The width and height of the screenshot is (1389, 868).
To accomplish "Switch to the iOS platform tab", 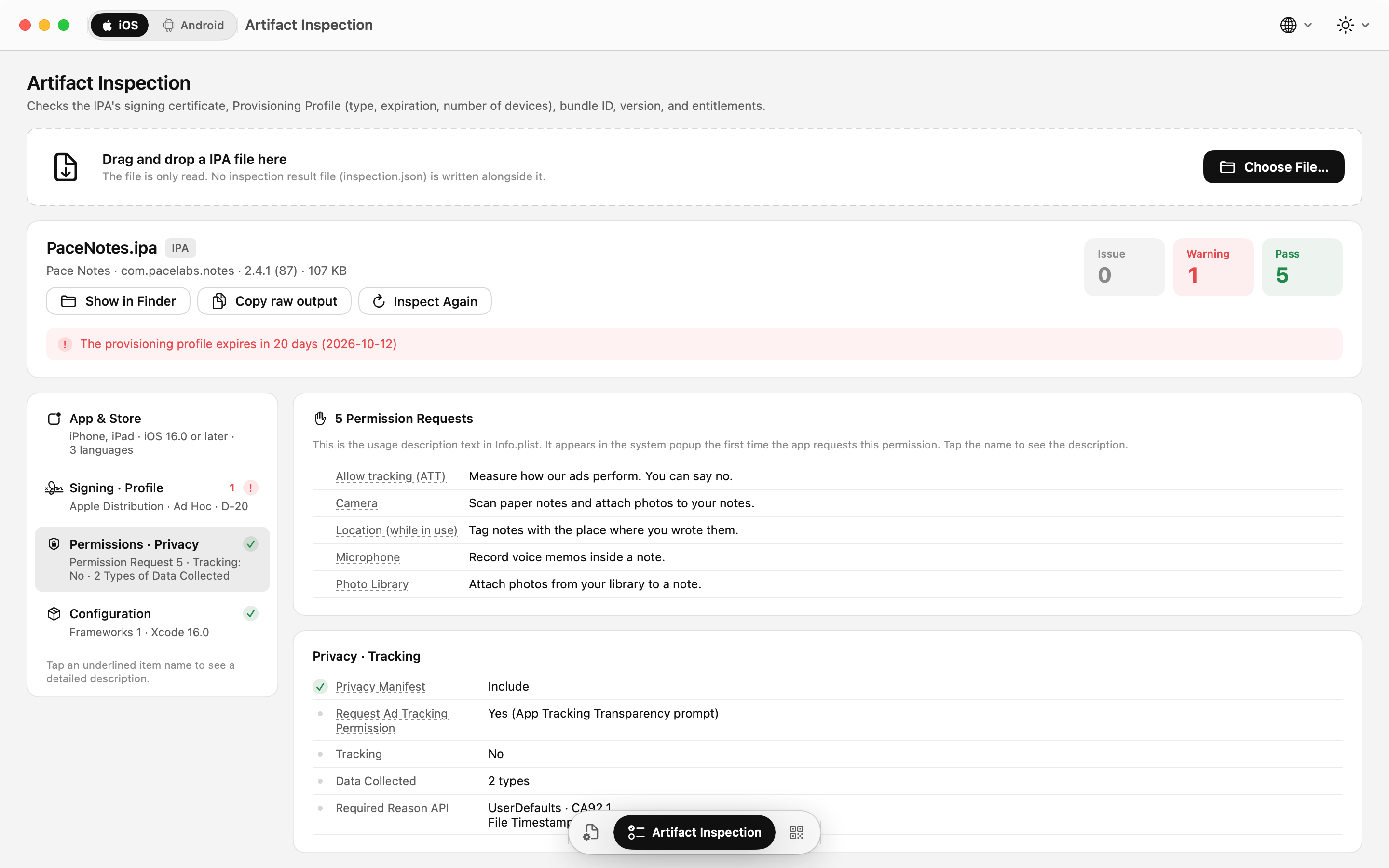I will pos(120,25).
